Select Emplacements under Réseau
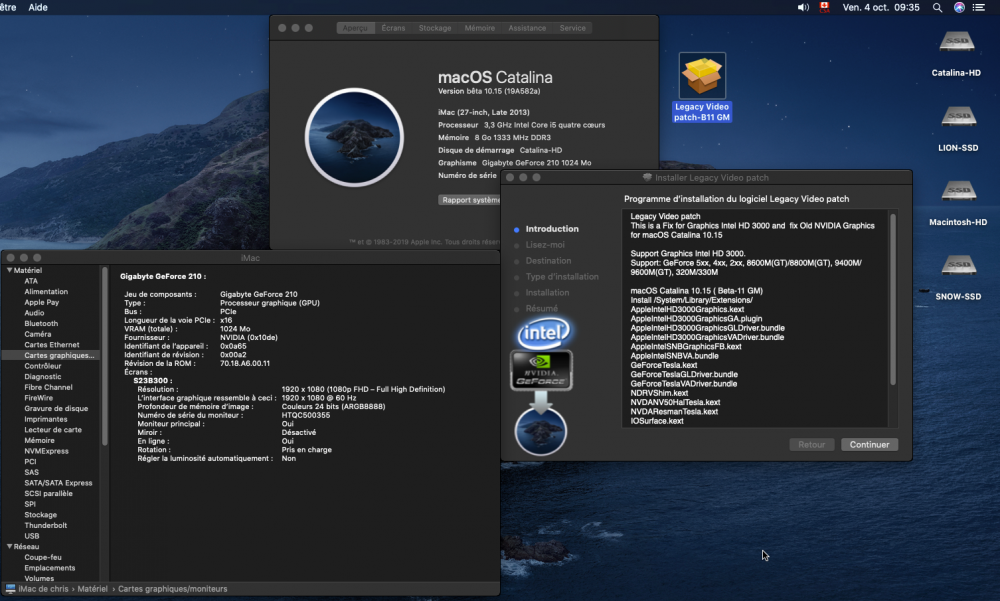The width and height of the screenshot is (1000, 601). (x=50, y=568)
